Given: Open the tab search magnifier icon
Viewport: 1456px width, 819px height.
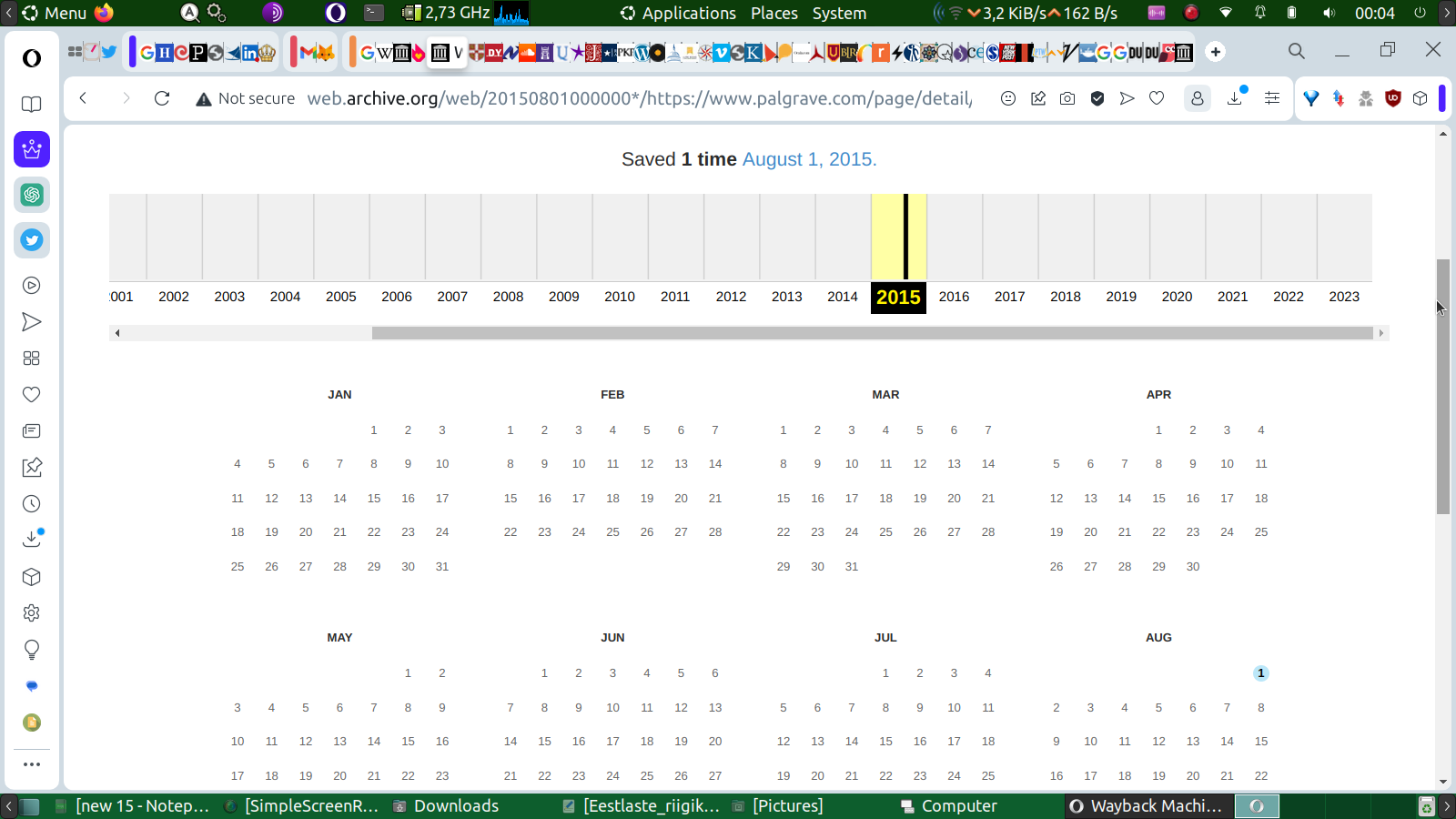Looking at the screenshot, I should click(1297, 52).
